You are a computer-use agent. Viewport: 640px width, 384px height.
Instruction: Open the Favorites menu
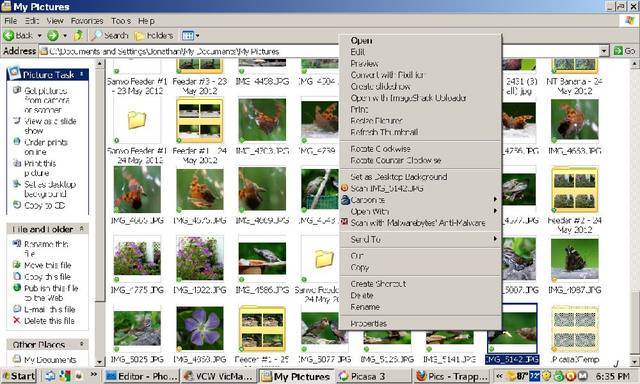tap(87, 21)
